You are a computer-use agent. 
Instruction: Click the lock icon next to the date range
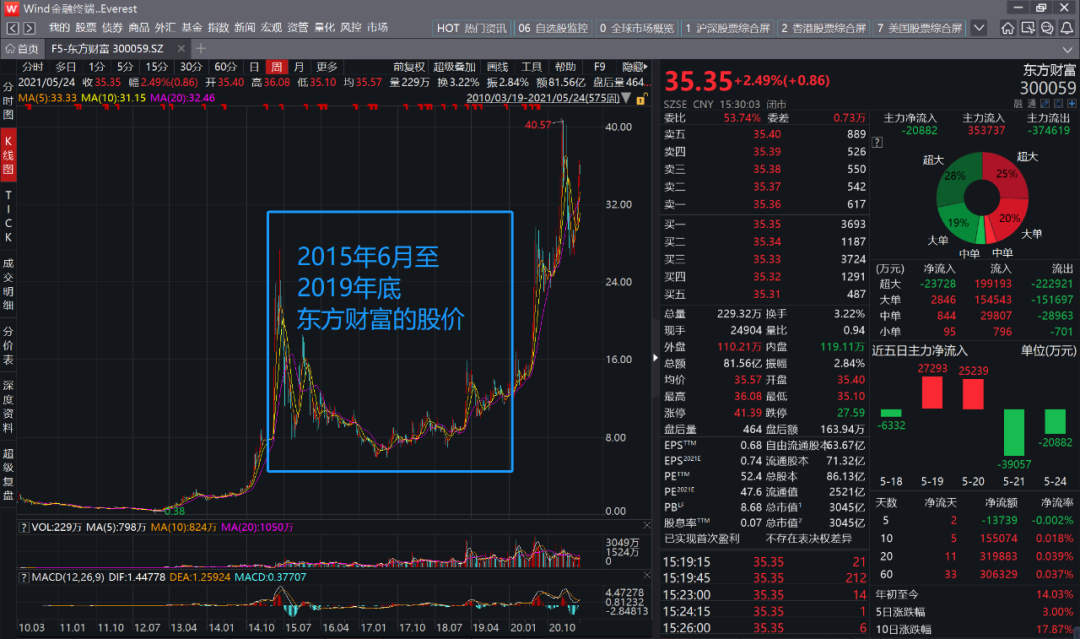tap(641, 99)
